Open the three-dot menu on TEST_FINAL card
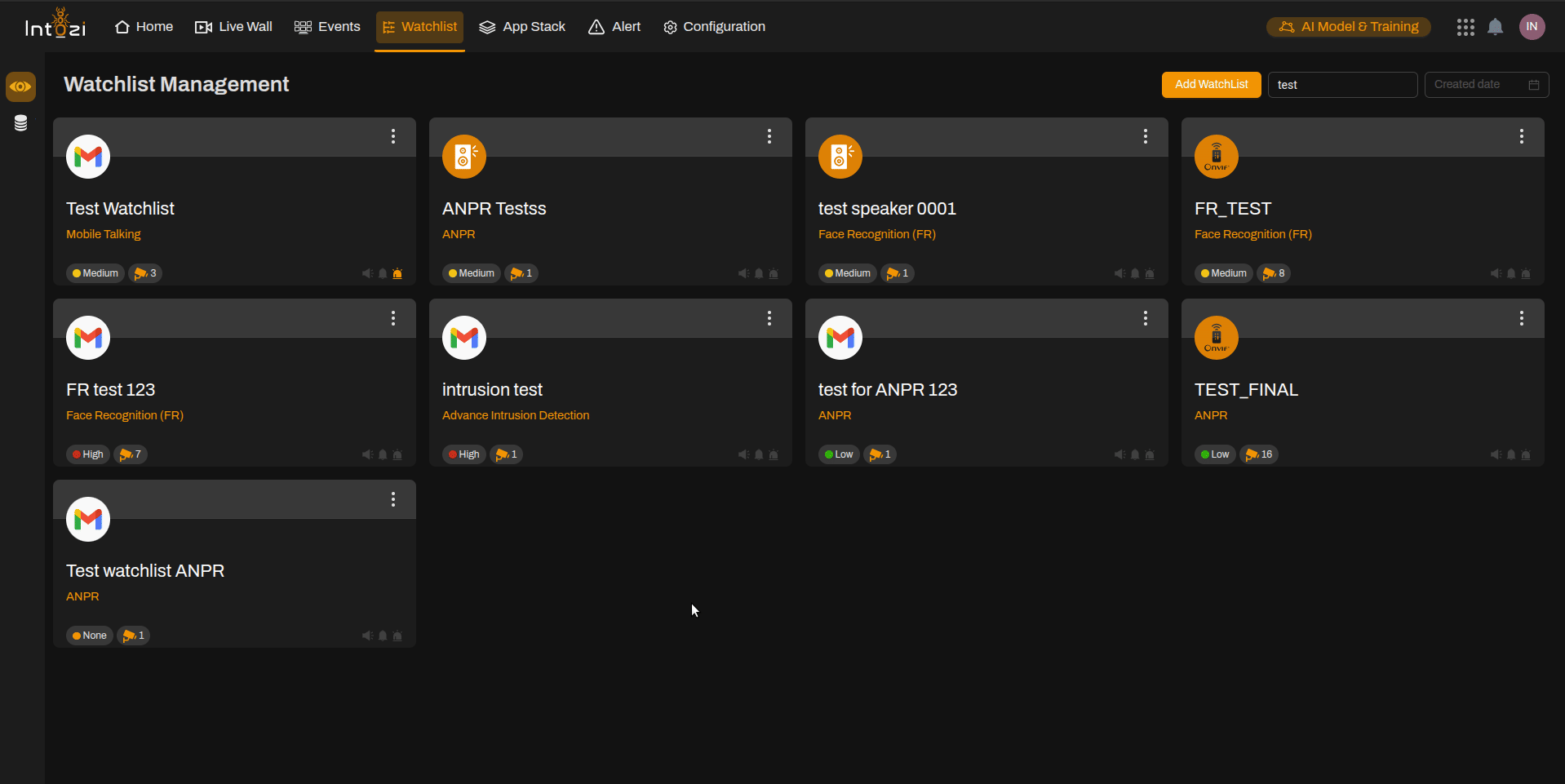This screenshot has height=784, width=1565. (1521, 318)
